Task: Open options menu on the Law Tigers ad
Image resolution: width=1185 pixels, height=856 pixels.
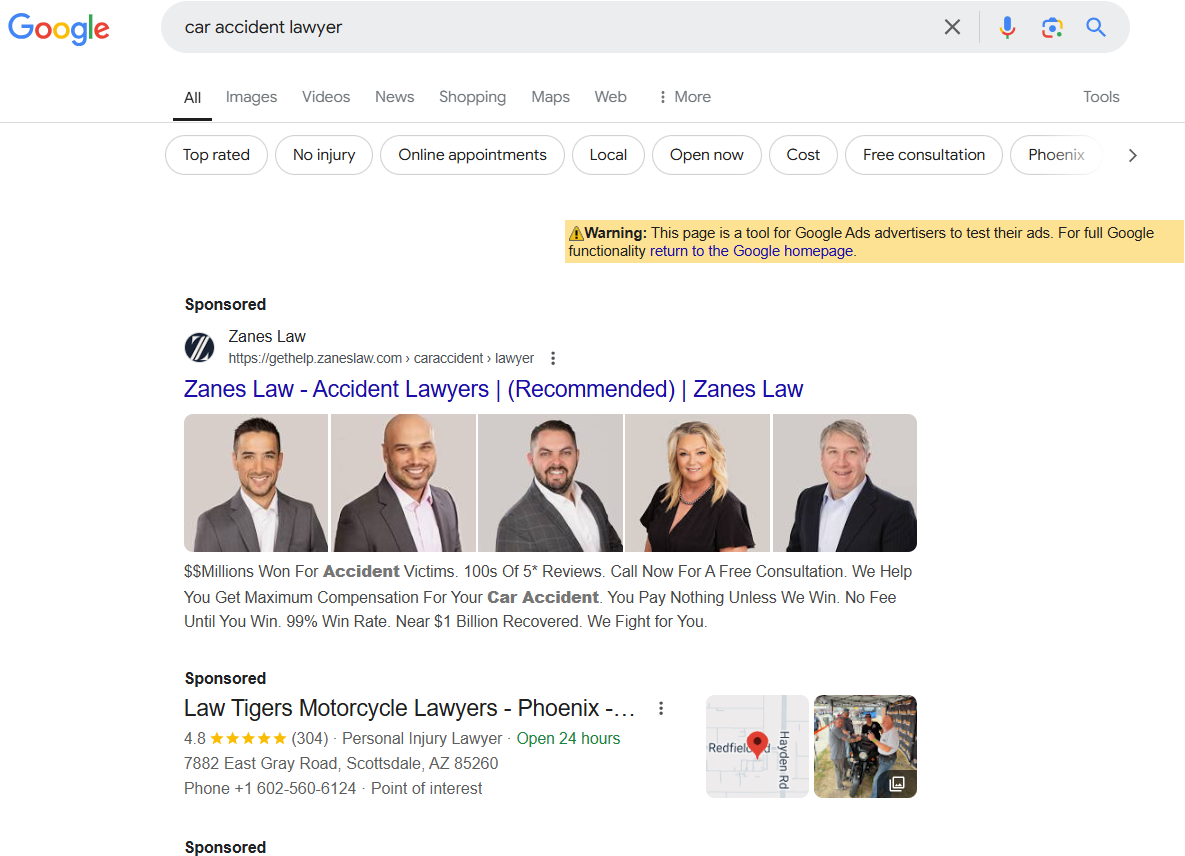Action: 661,708
